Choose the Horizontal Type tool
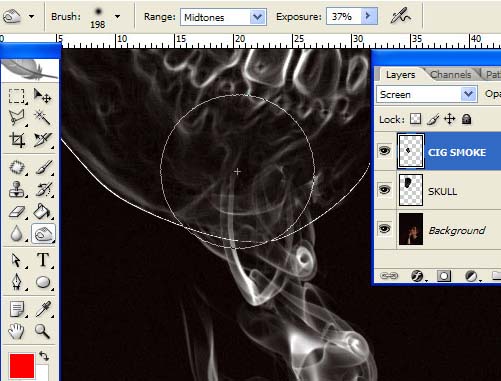This screenshot has width=501, height=381. (43, 260)
